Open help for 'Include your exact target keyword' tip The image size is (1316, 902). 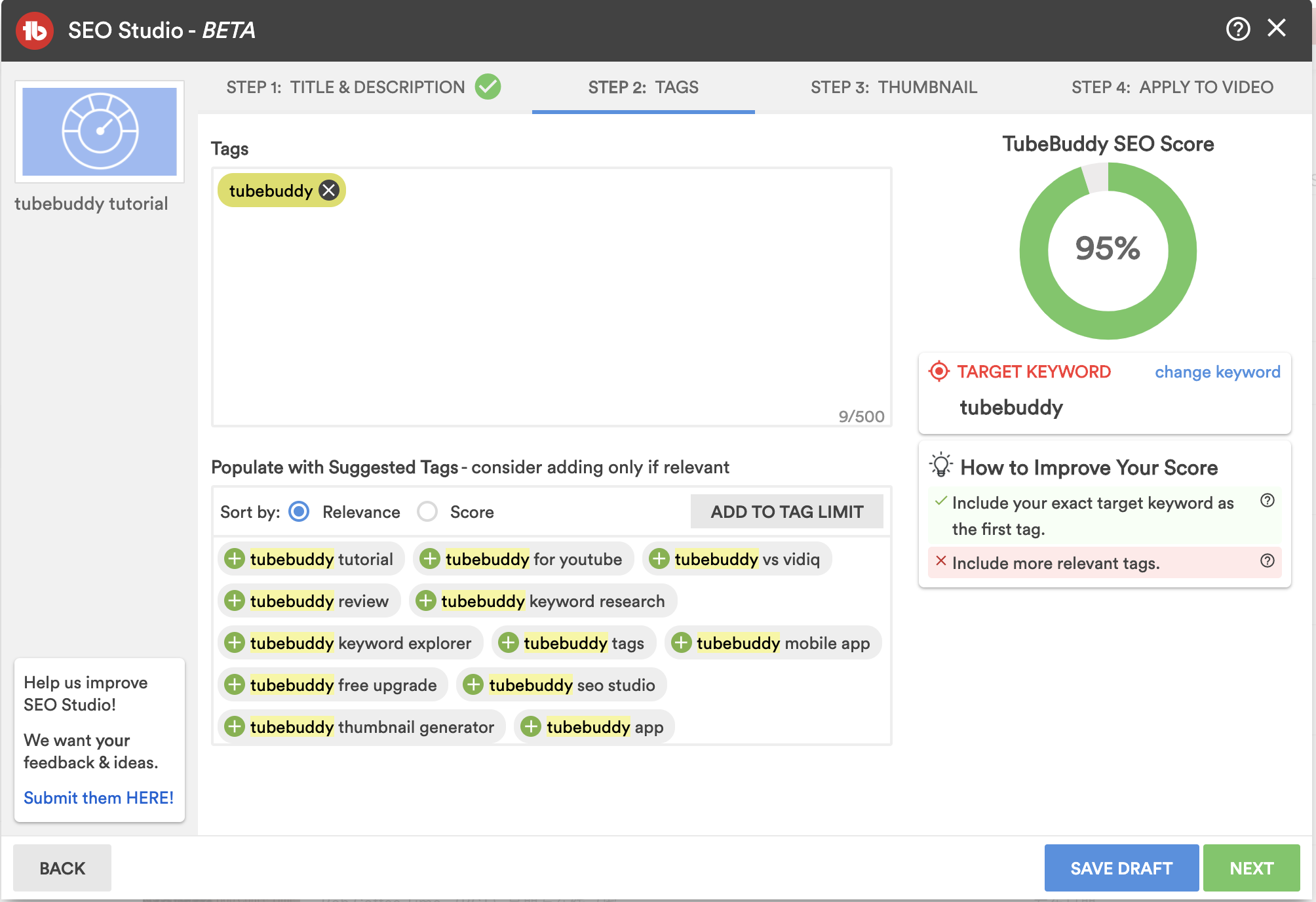coord(1268,501)
